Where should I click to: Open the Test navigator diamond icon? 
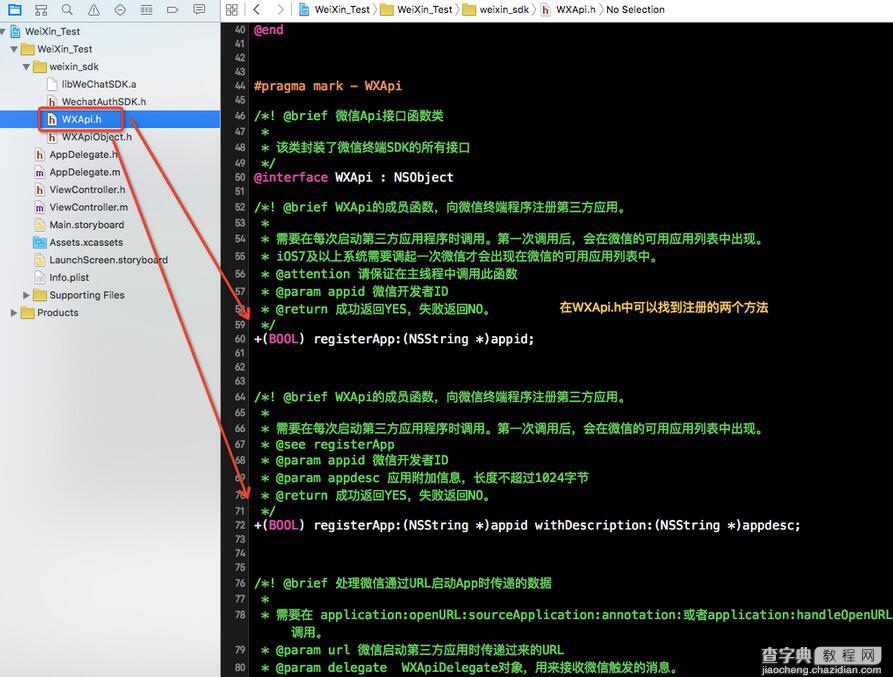point(120,9)
